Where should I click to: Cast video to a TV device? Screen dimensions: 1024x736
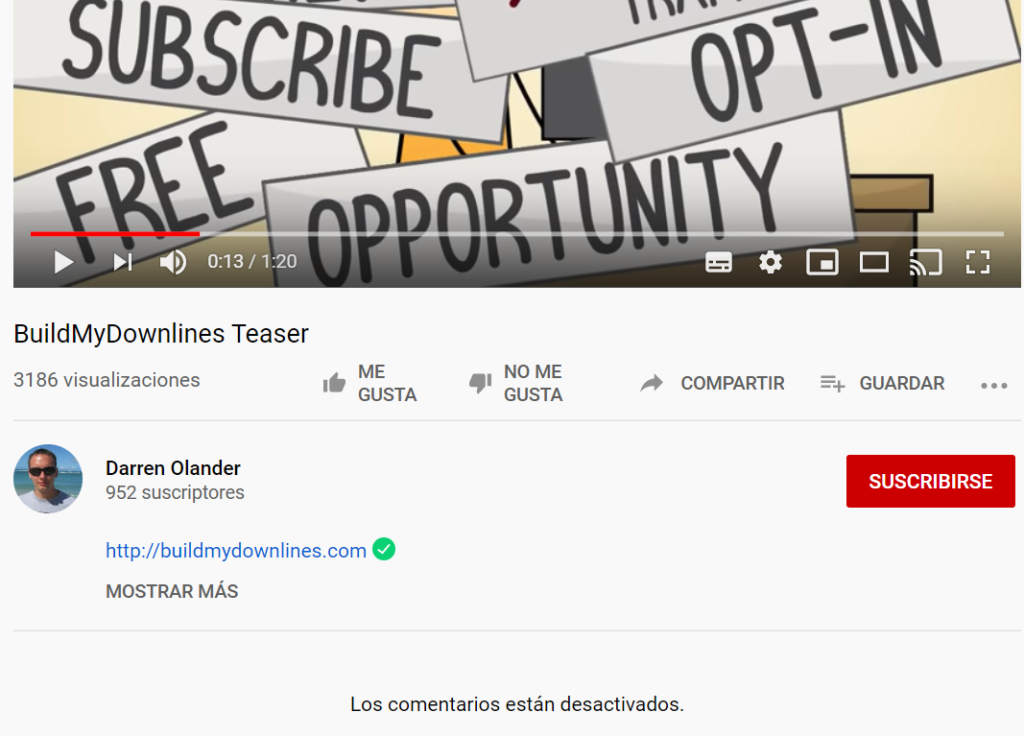coord(925,263)
